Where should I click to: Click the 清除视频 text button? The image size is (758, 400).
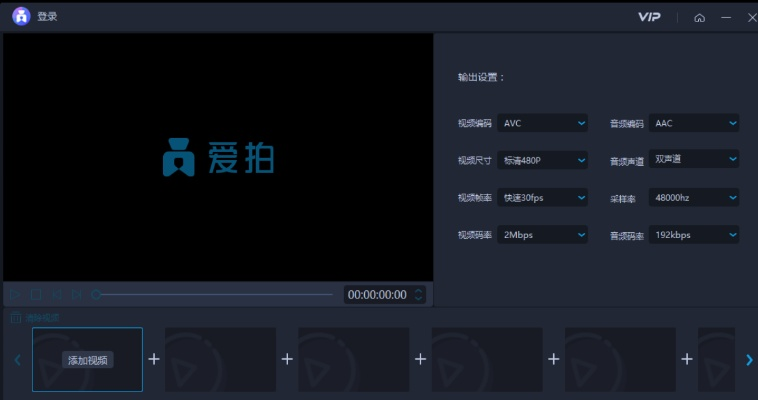(43, 318)
